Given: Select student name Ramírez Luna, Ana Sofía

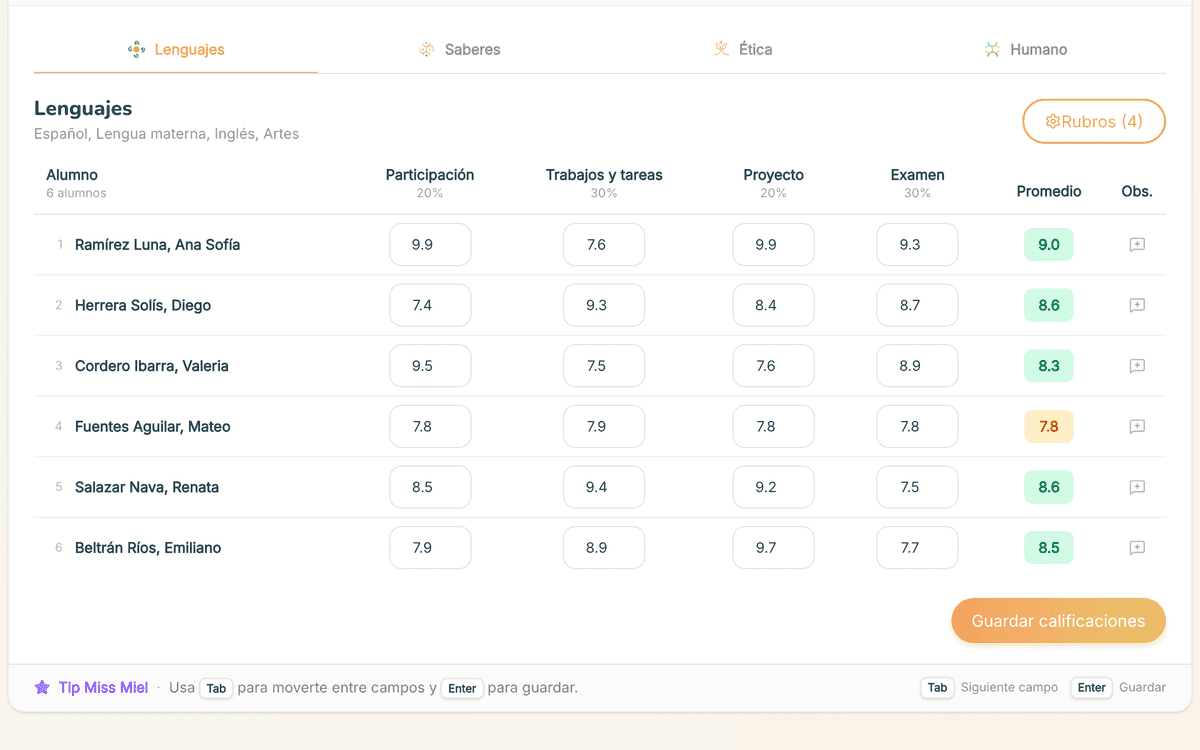Looking at the screenshot, I should [x=157, y=245].
